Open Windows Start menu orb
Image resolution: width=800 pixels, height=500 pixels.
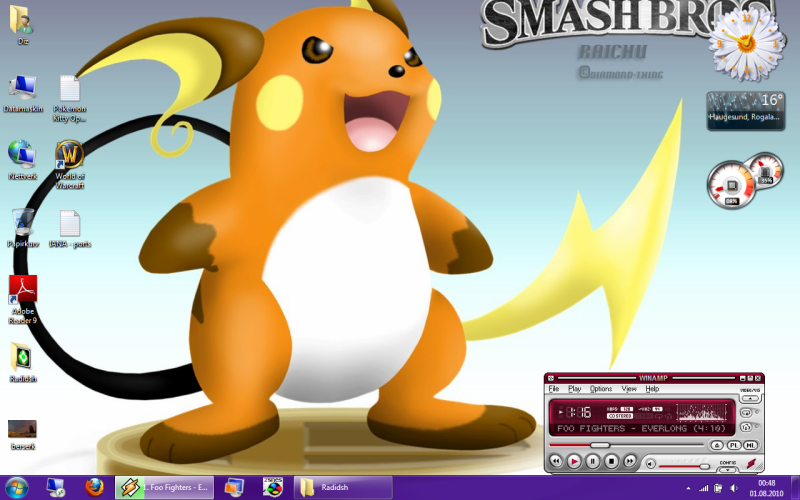[17, 487]
